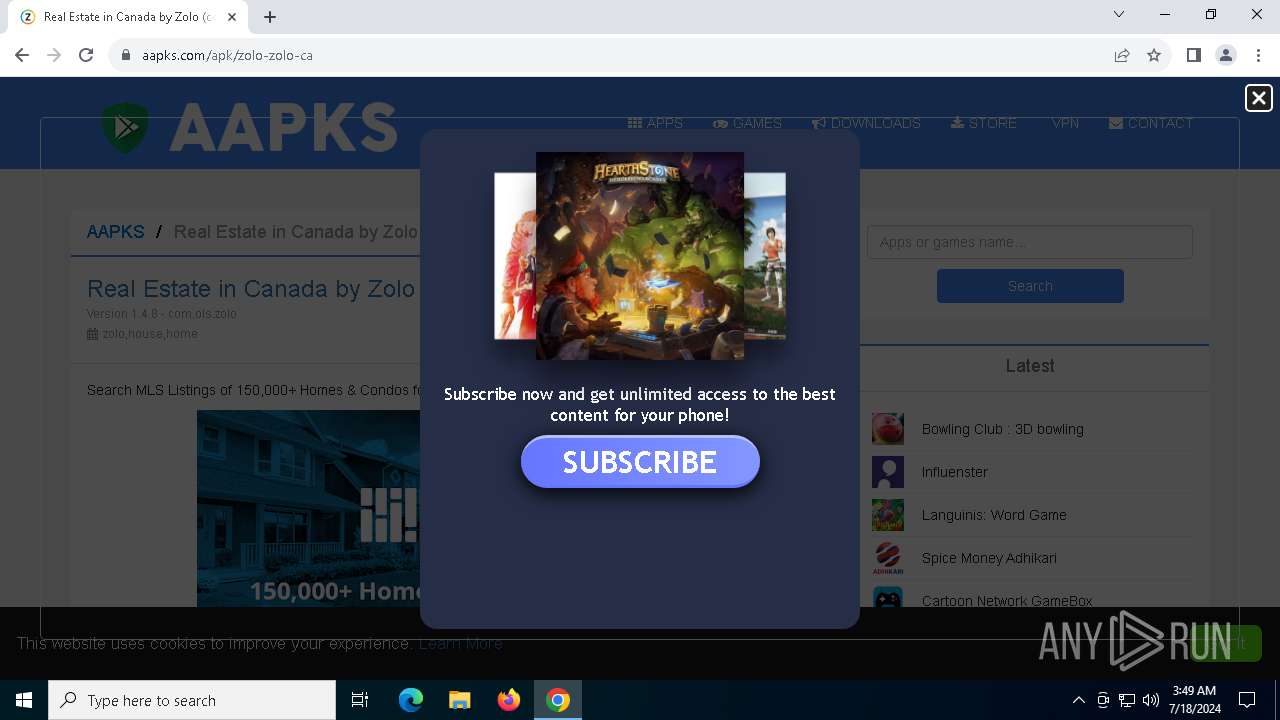Show hidden system tray icons
The height and width of the screenshot is (720, 1280).
[x=1078, y=700]
